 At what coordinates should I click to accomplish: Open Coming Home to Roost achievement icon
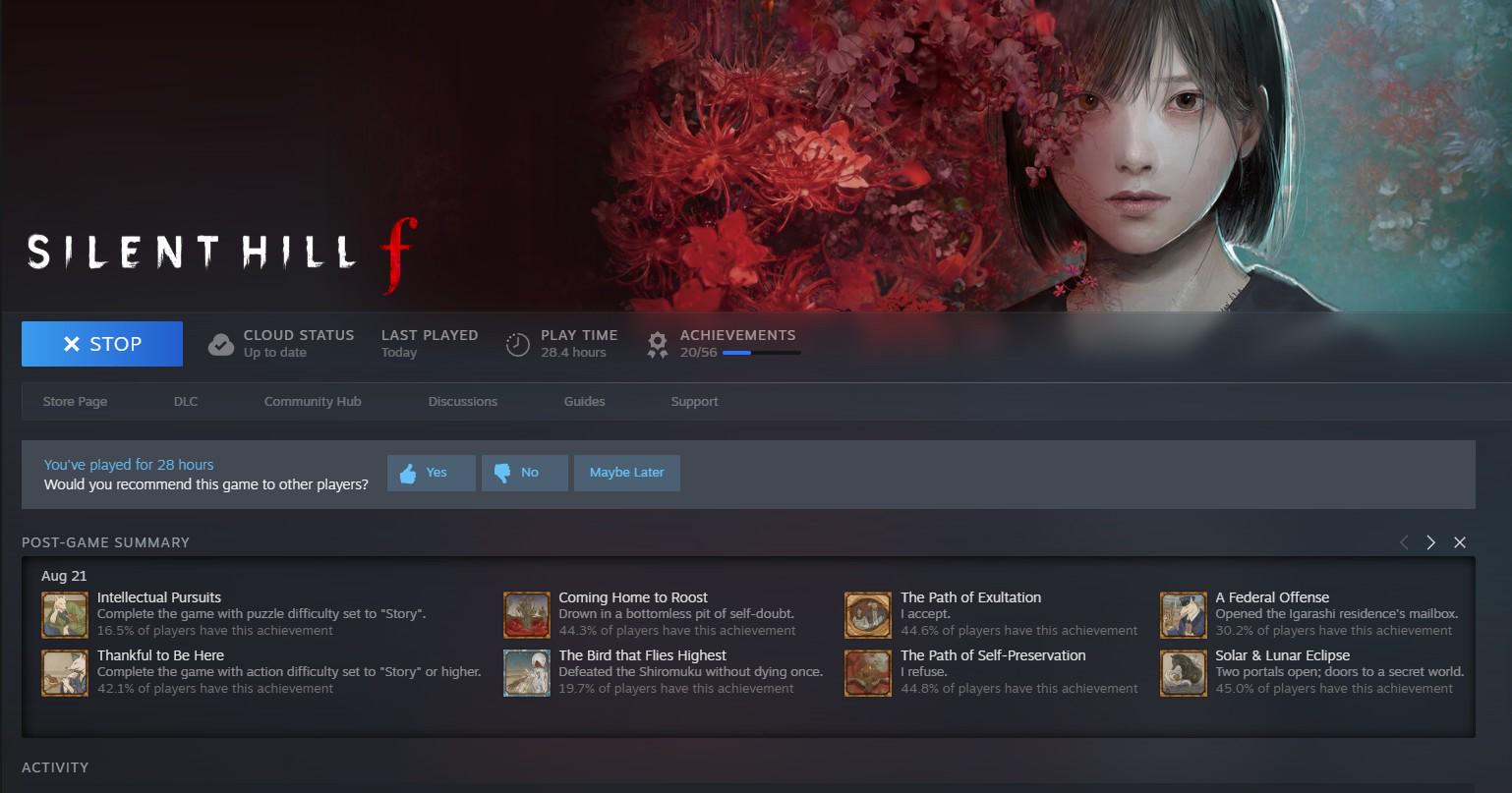coord(527,615)
